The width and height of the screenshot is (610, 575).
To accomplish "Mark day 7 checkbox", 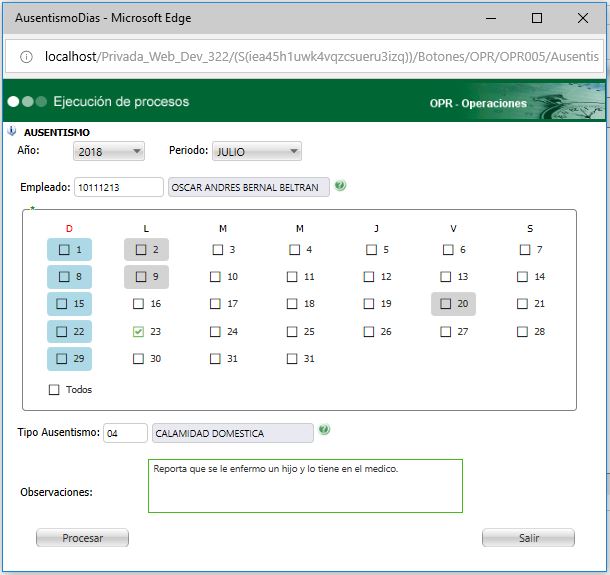I will pos(525,250).
